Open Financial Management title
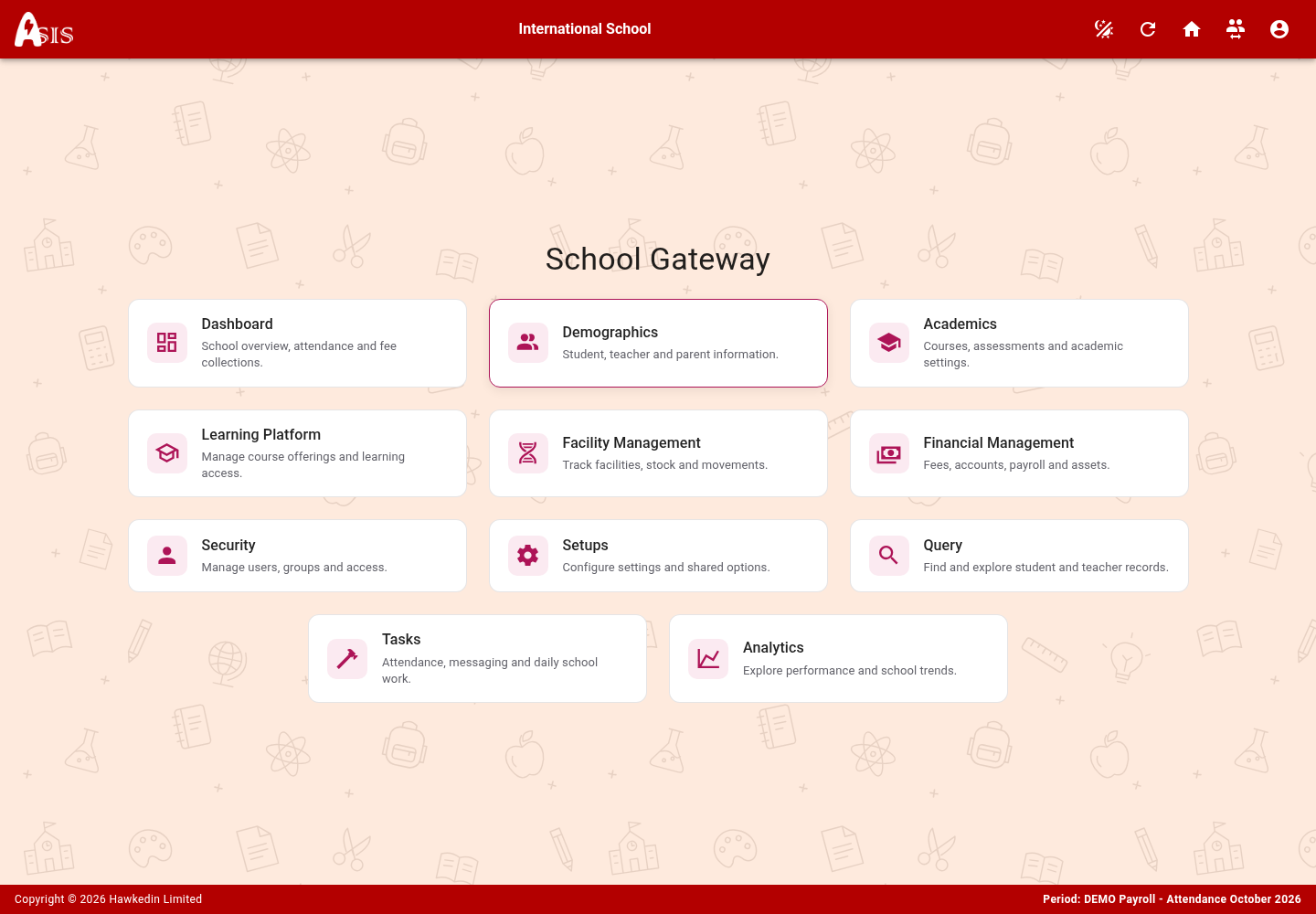This screenshot has height=914, width=1316. coord(998,443)
